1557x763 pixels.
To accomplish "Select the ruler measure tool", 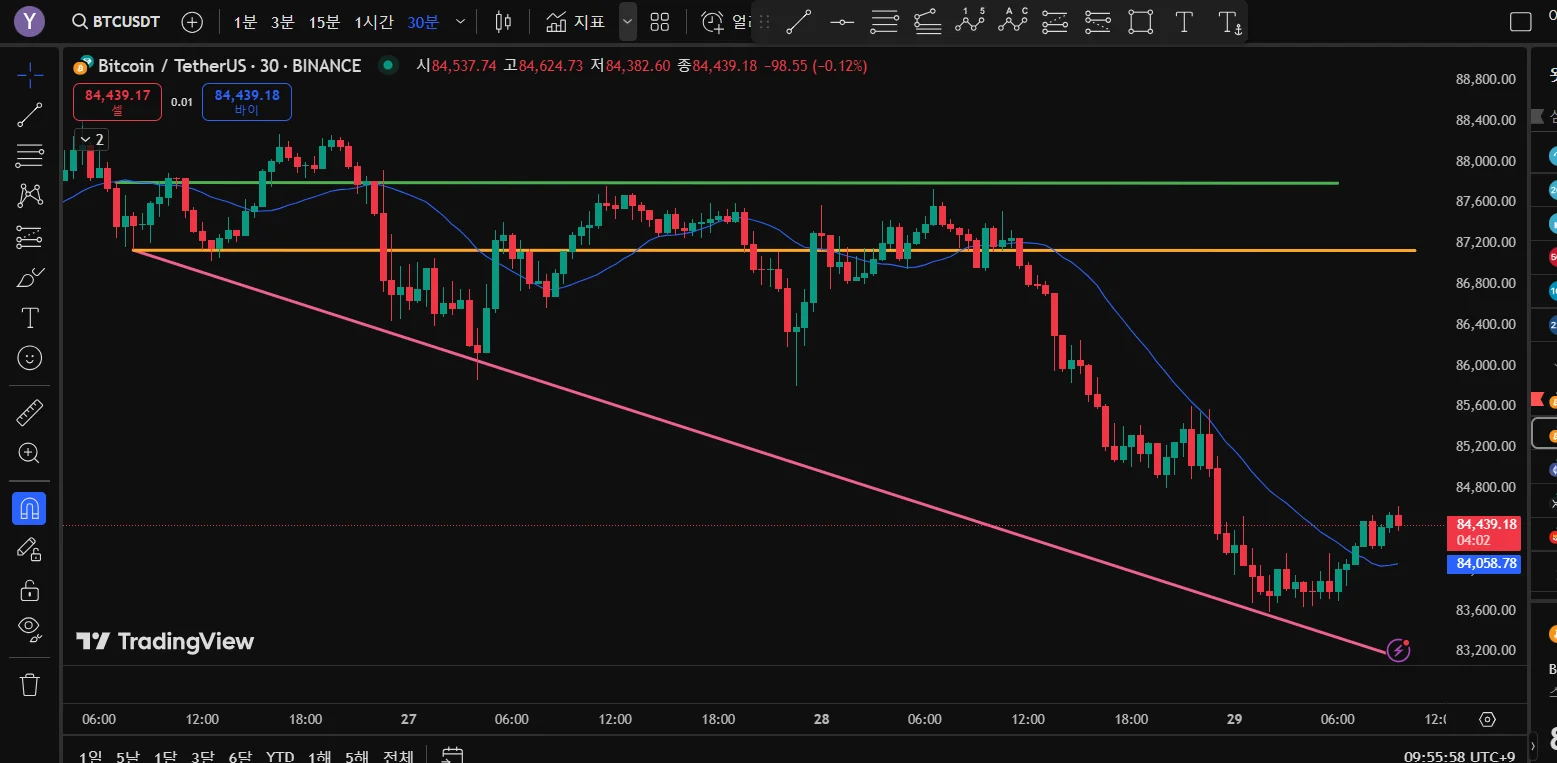I will point(30,412).
